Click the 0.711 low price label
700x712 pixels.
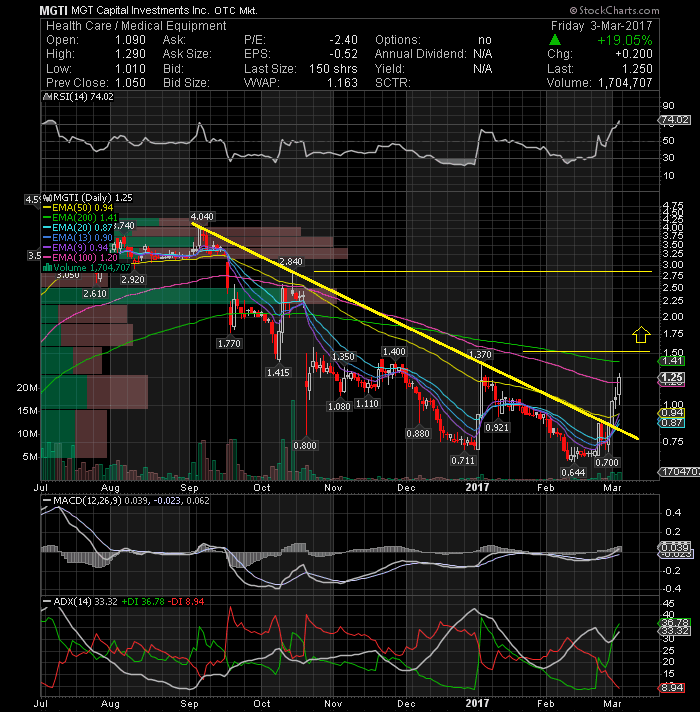click(463, 461)
